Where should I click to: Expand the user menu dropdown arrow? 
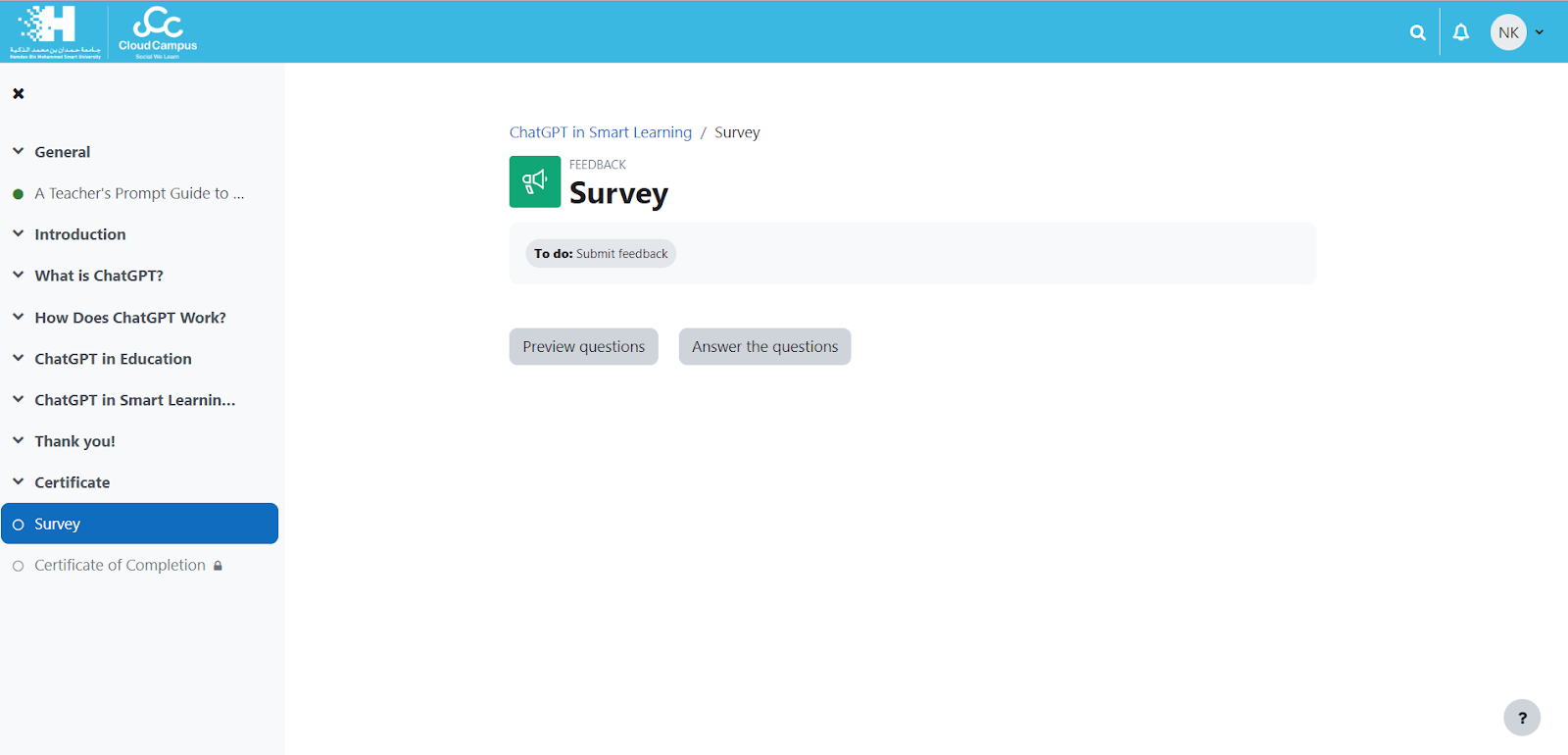point(1540,32)
